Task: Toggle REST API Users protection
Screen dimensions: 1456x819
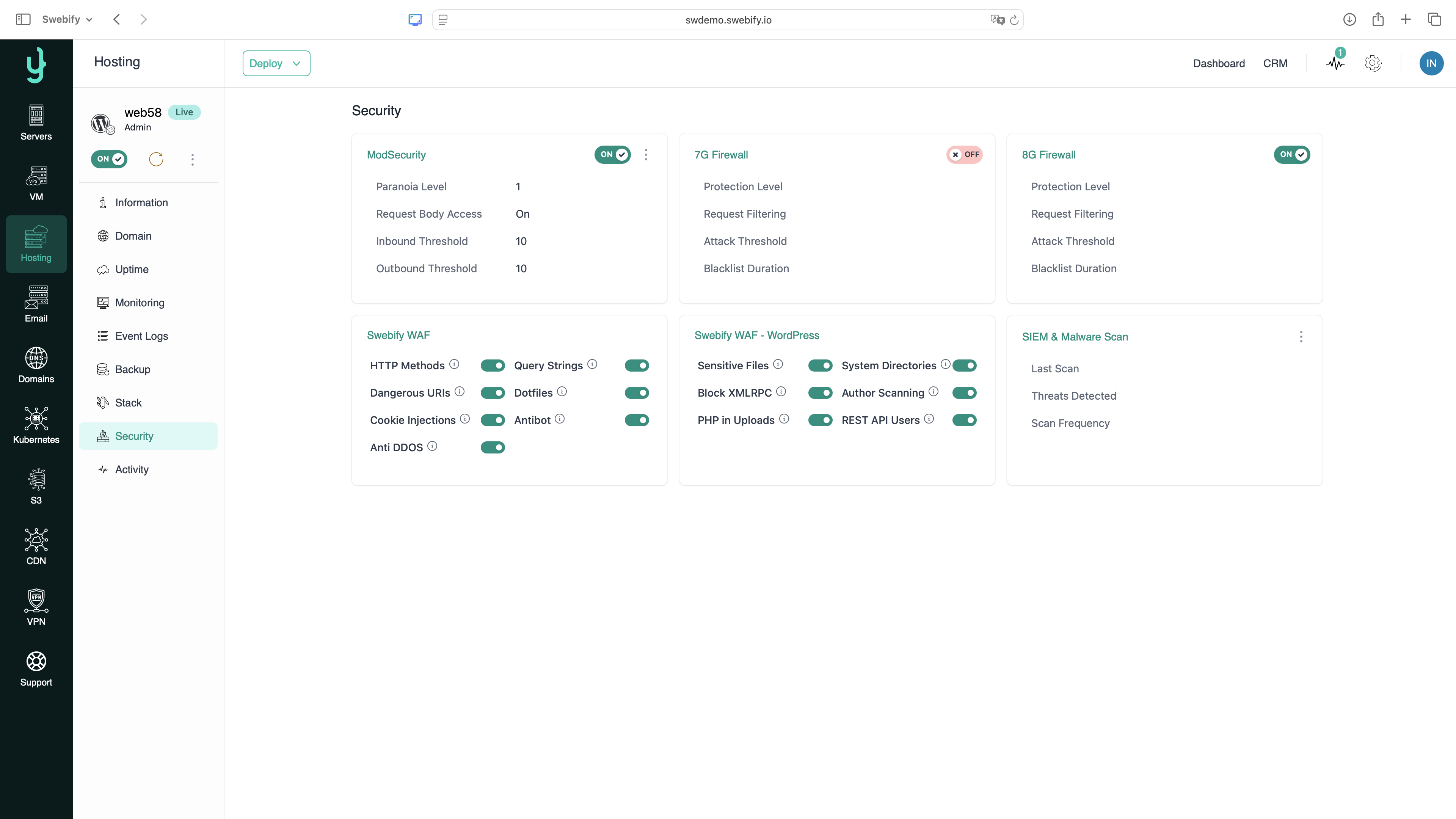Action: tap(965, 420)
